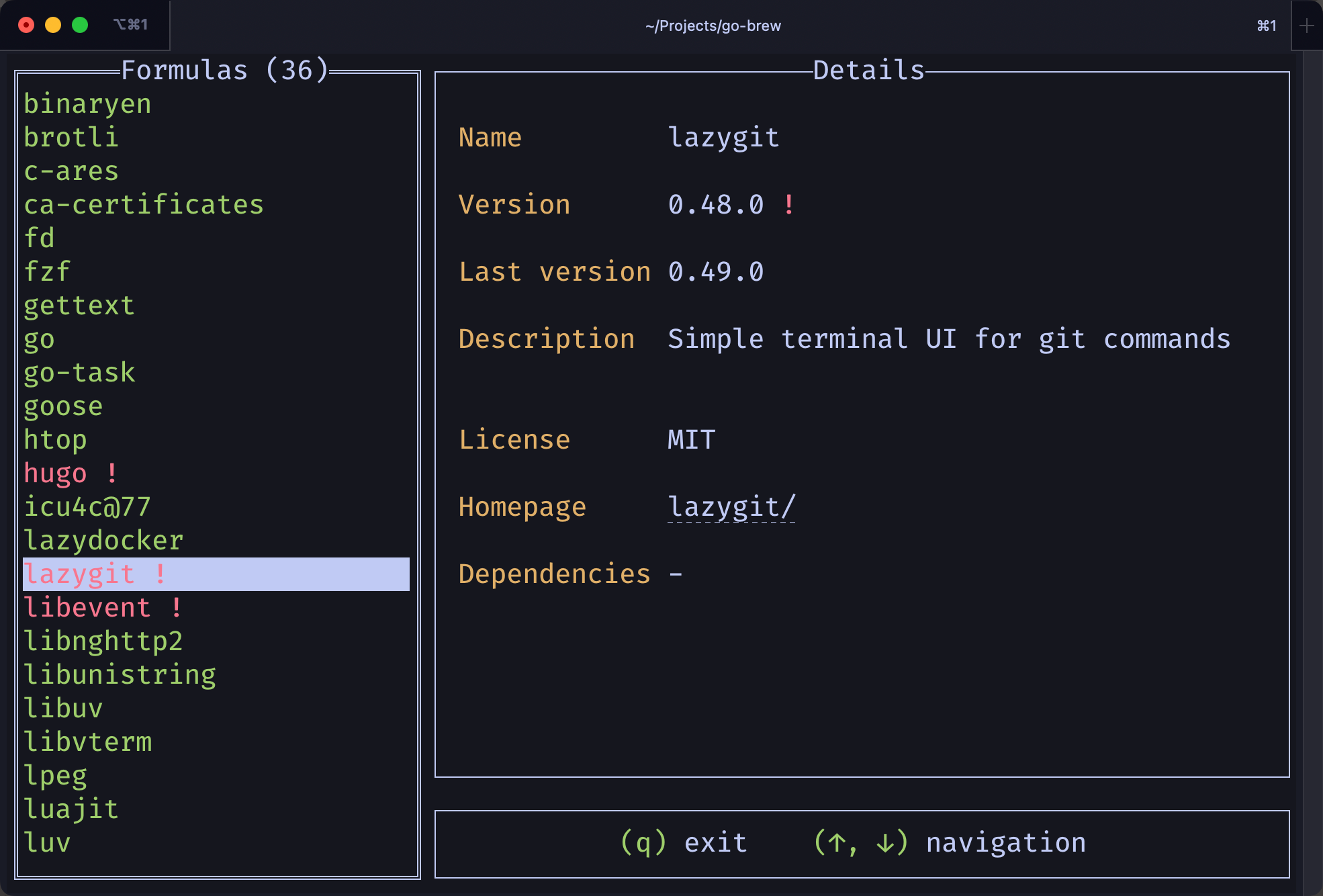Select binaryen in the formulas list
The image size is (1323, 896).
(x=216, y=104)
